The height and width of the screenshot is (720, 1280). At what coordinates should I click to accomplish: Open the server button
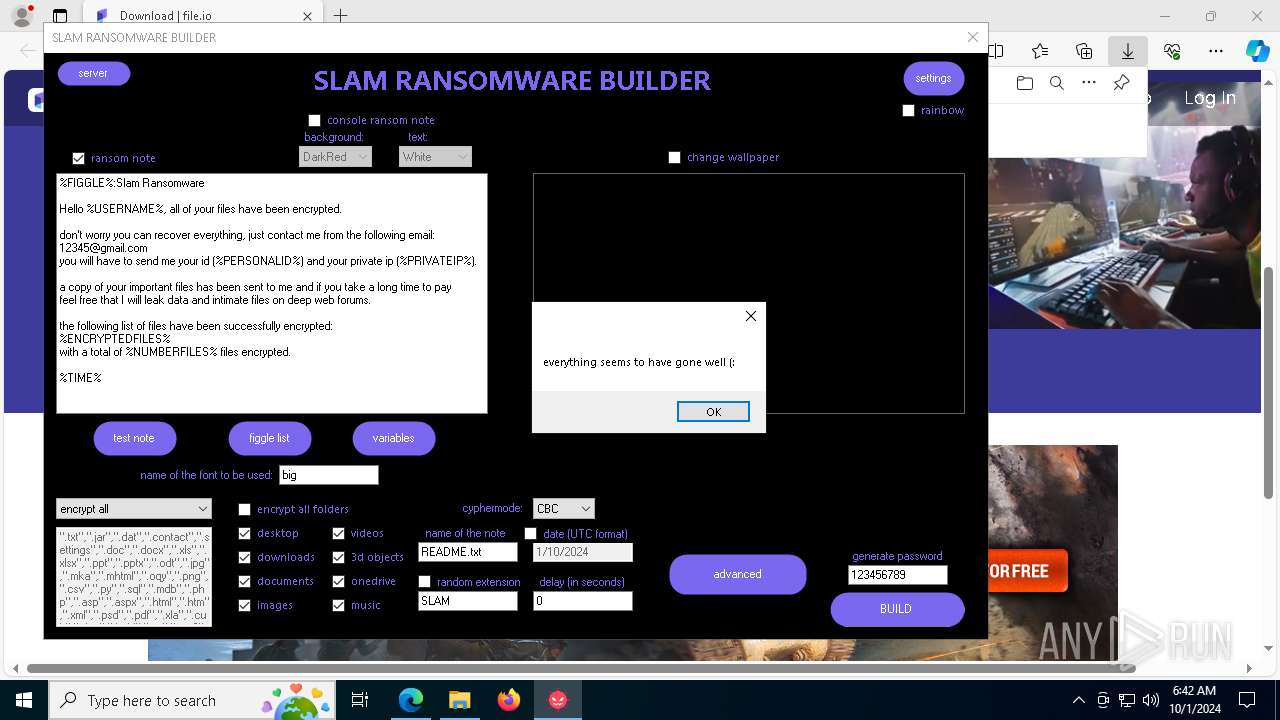click(93, 73)
